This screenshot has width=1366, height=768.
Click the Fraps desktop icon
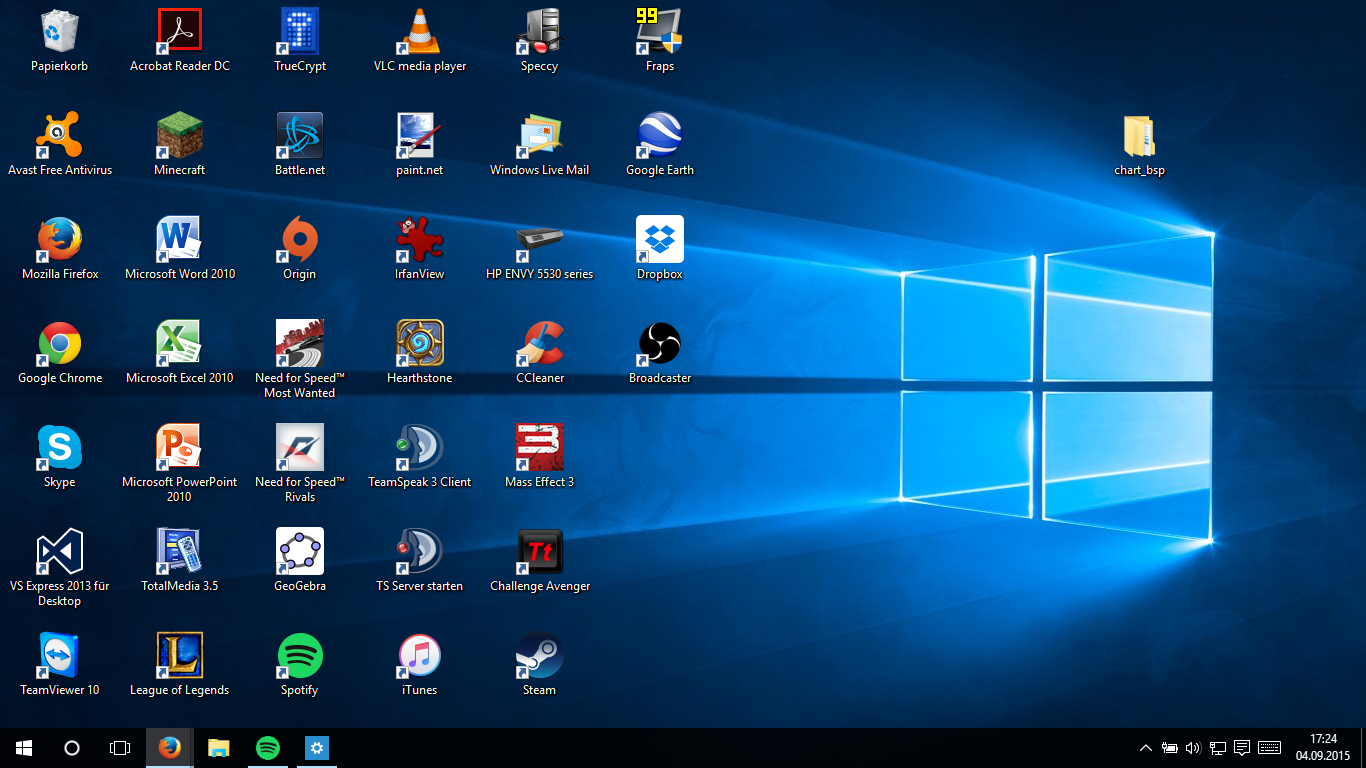(660, 33)
